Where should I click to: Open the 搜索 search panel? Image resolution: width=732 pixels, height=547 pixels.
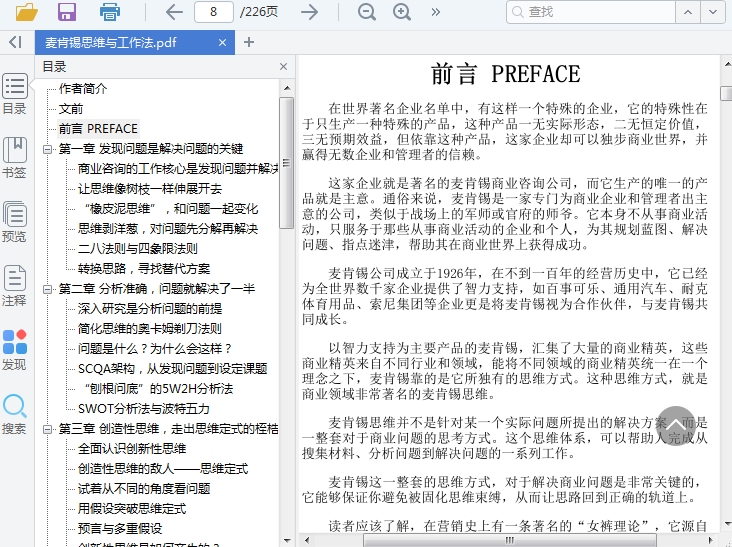[15, 414]
